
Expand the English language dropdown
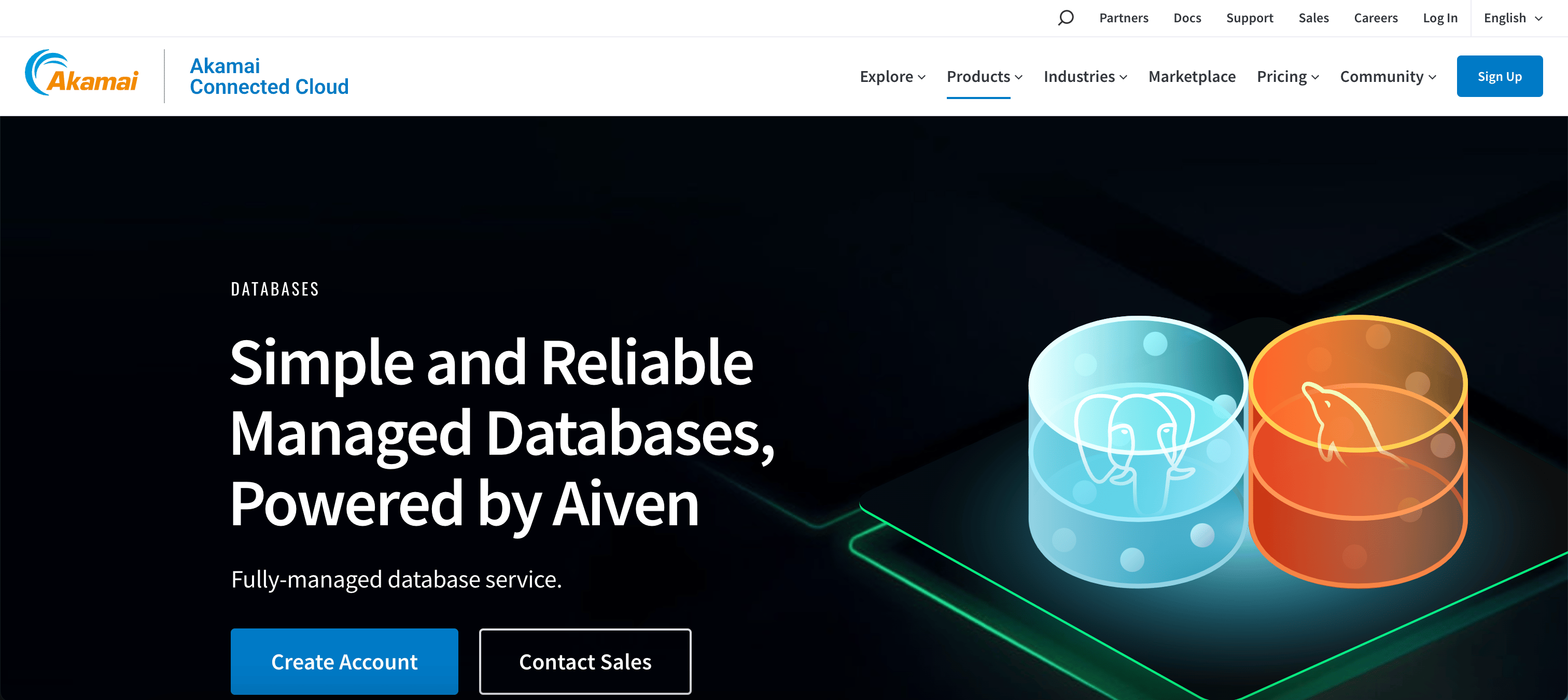point(1513,18)
